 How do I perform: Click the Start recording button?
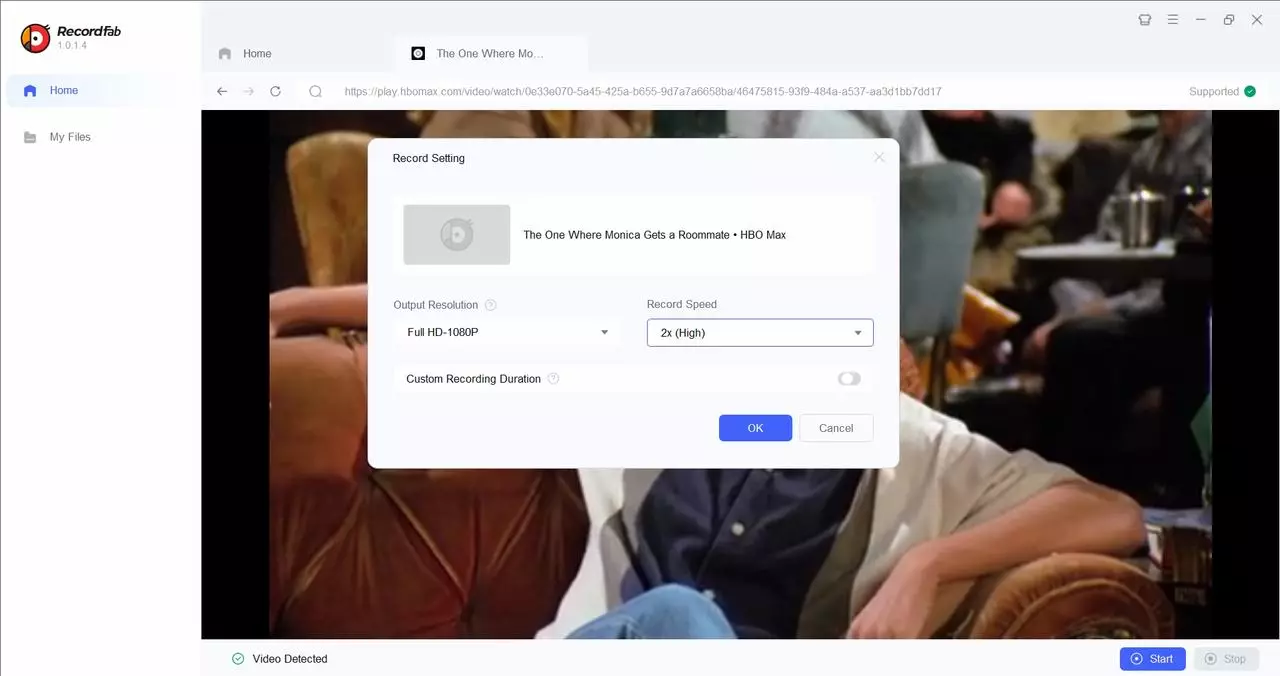1153,659
